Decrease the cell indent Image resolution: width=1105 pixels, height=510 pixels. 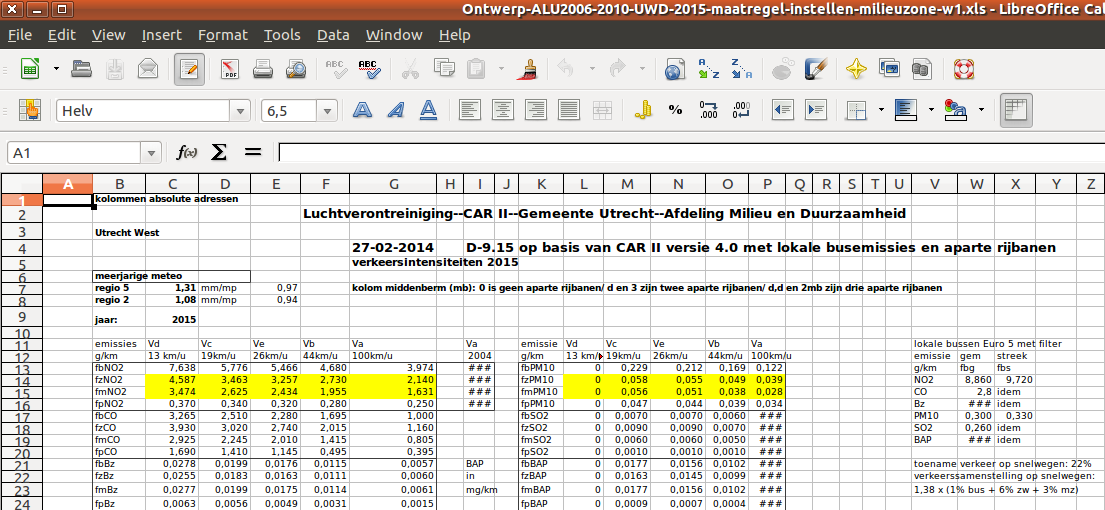click(782, 110)
